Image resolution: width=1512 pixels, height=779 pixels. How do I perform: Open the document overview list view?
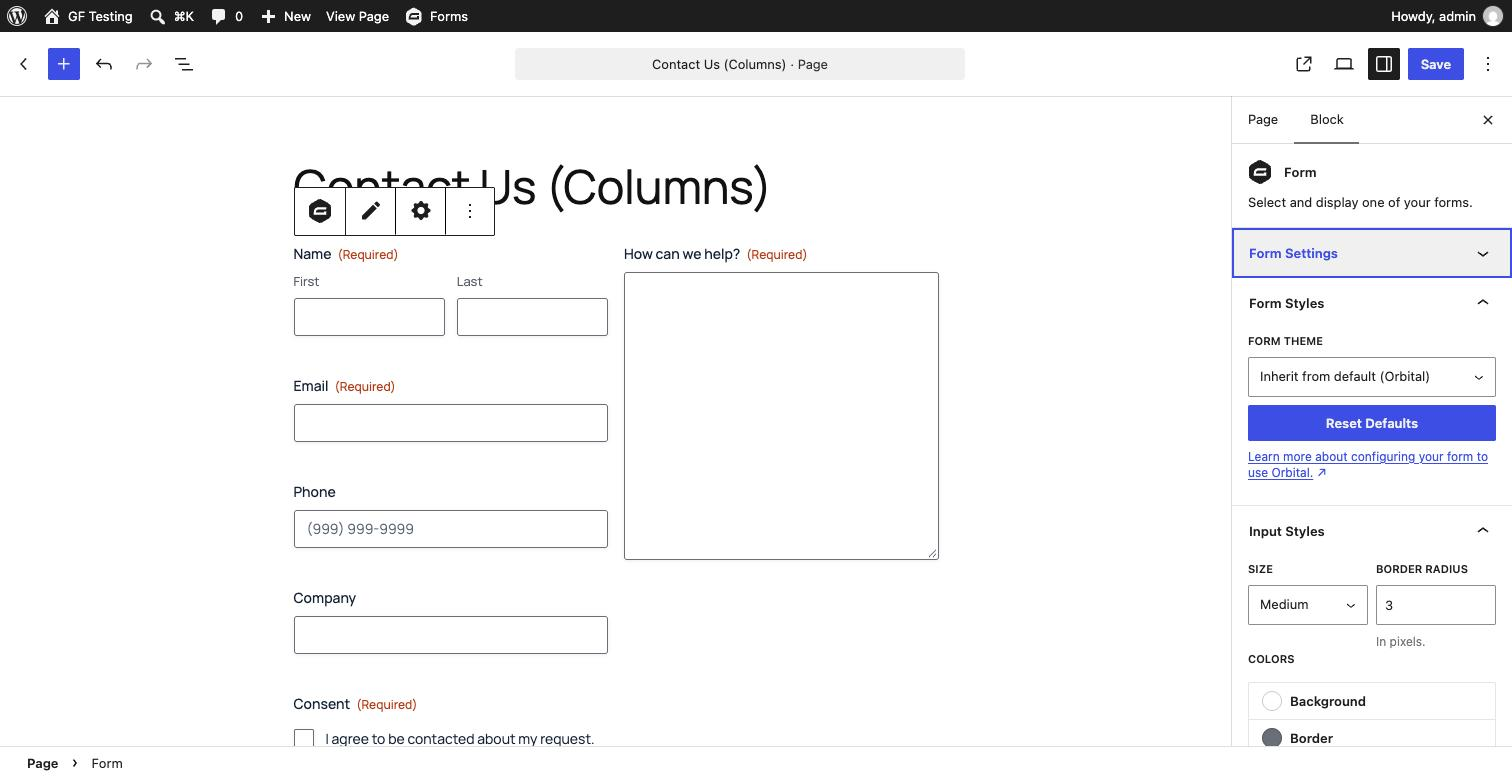(184, 64)
